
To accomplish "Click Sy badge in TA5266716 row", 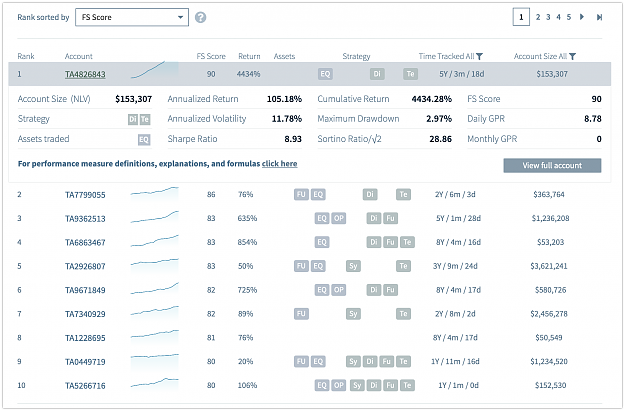I will (x=357, y=385).
